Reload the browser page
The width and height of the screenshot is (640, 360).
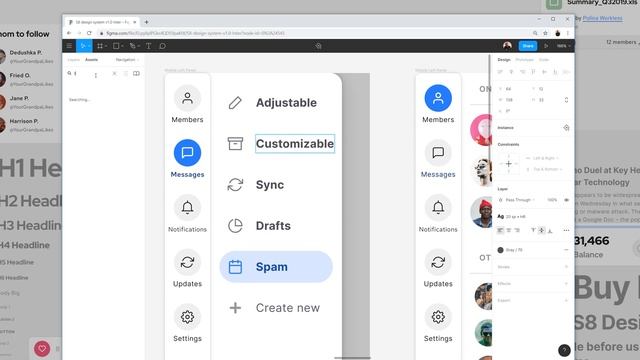[x=89, y=33]
